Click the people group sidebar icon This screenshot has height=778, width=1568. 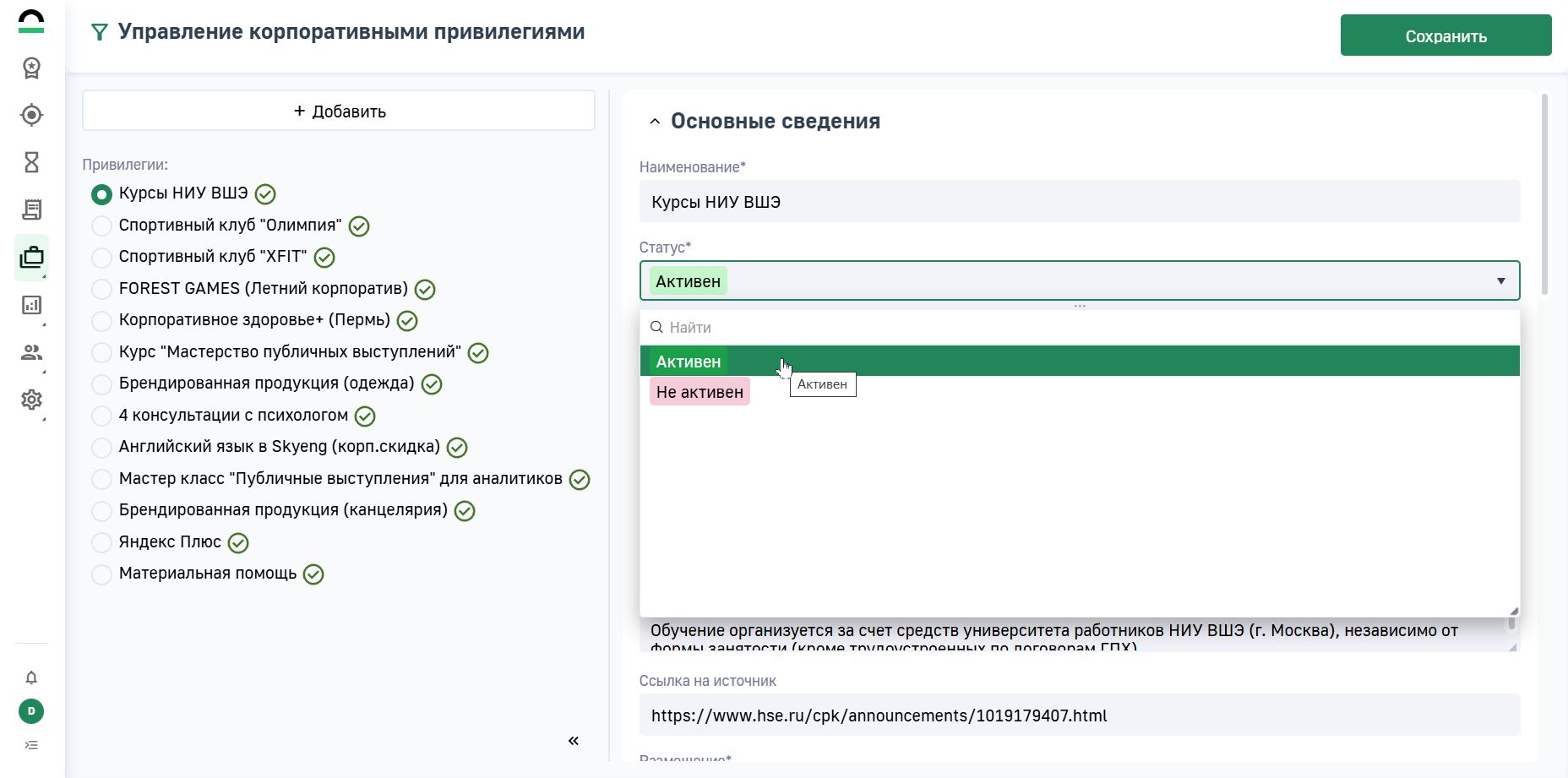point(31,352)
